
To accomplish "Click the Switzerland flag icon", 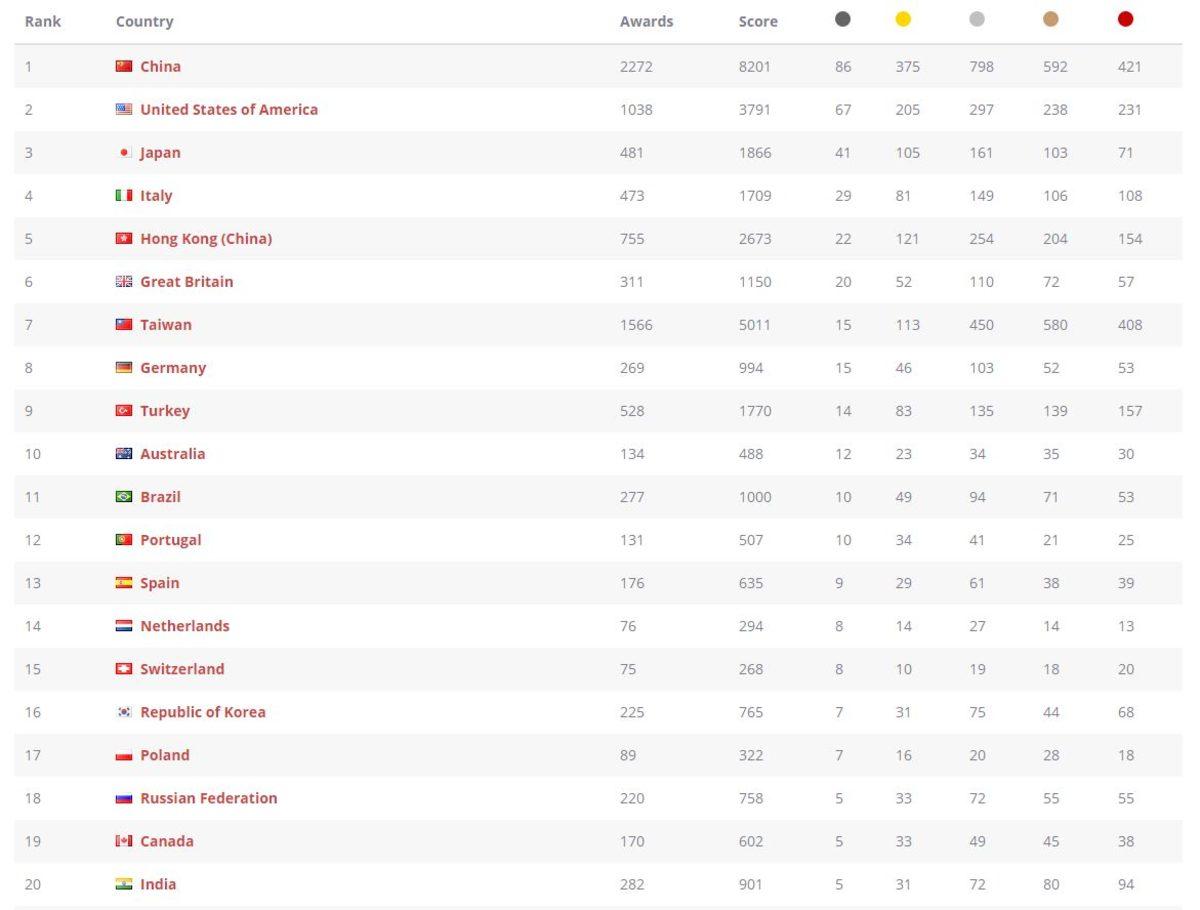I will tap(124, 669).
